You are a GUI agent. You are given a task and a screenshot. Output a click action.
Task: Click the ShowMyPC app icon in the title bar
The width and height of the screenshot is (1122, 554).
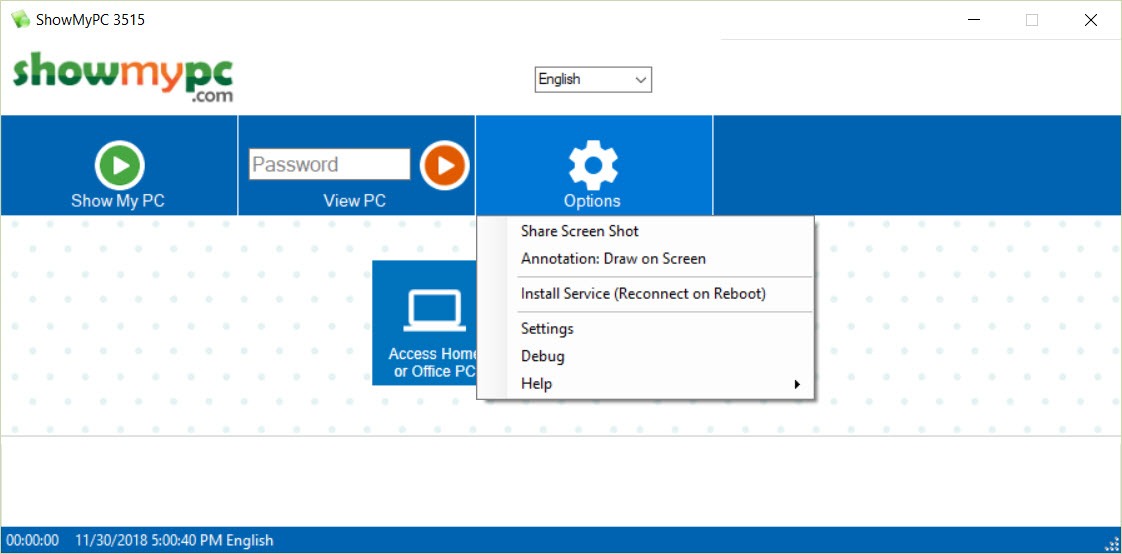click(x=19, y=20)
